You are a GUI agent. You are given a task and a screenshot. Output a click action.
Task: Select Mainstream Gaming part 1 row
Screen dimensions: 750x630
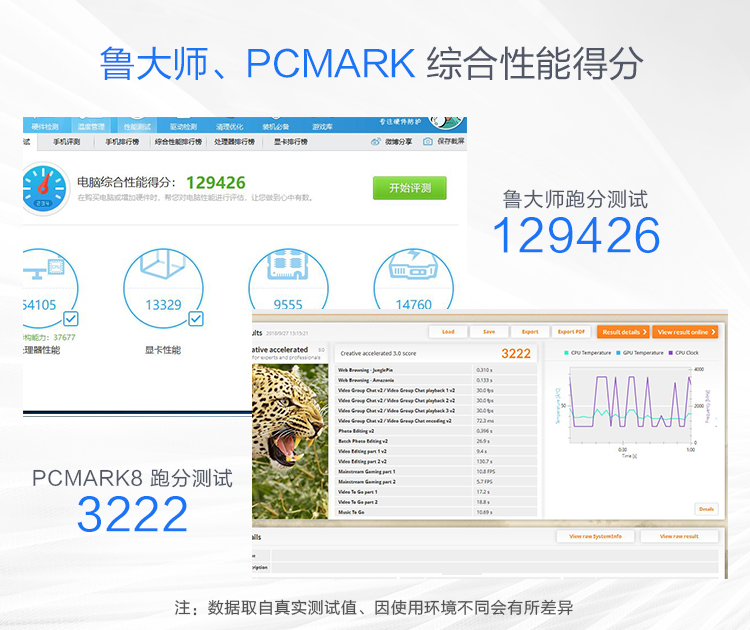coord(436,472)
